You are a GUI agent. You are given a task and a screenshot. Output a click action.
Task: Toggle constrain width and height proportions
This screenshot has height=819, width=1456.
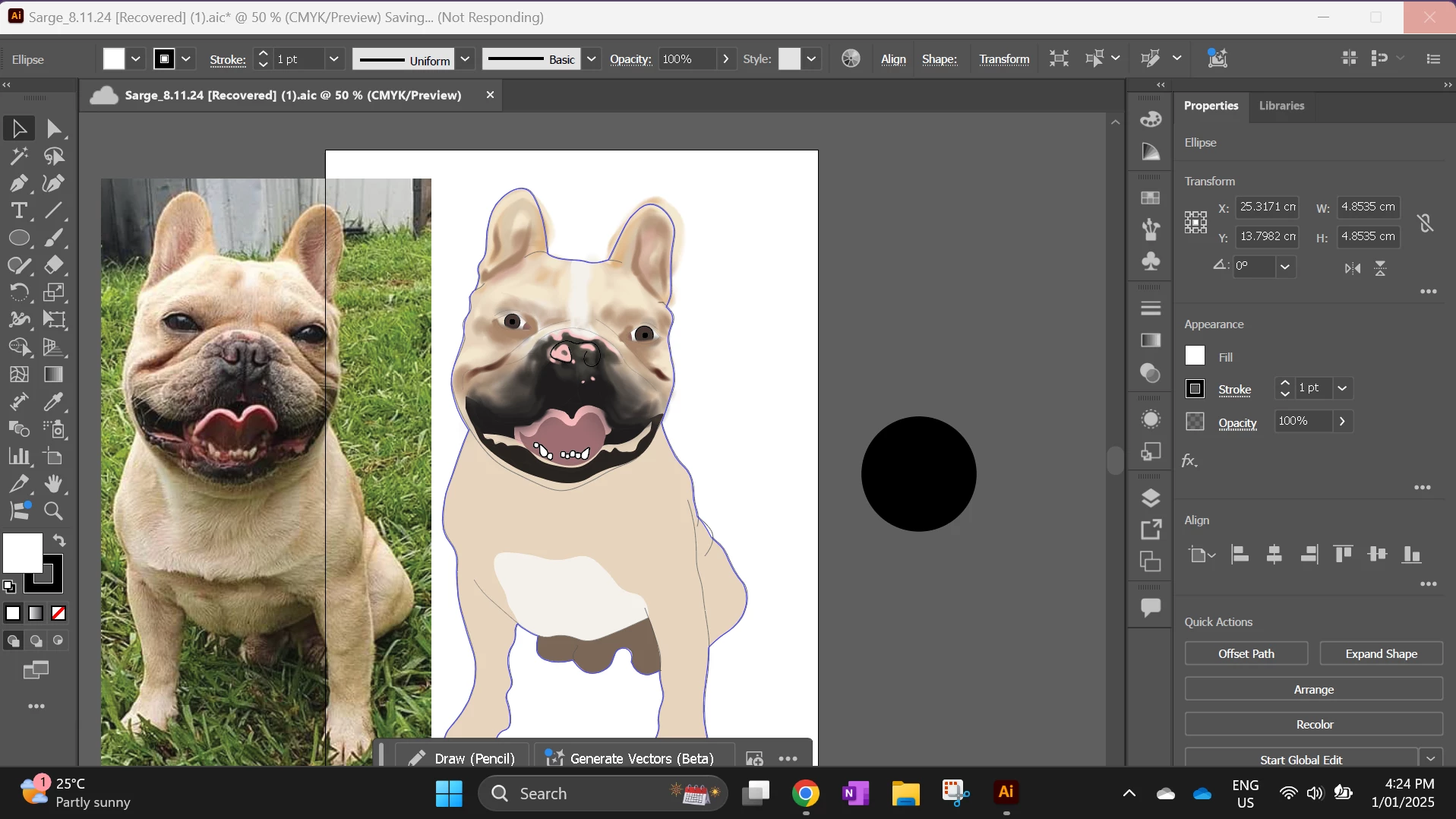[1425, 223]
